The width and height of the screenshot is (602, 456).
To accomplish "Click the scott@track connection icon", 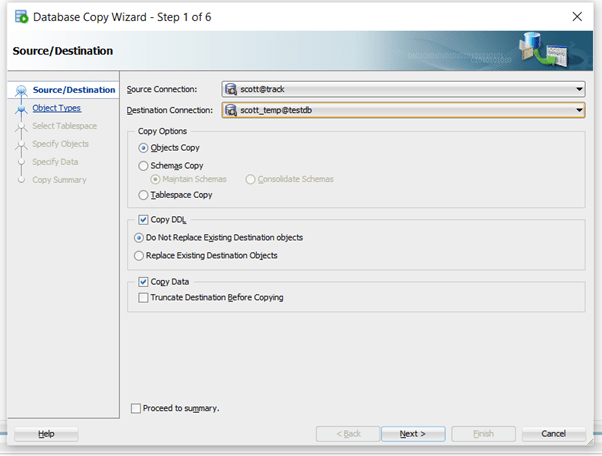I will 231,90.
